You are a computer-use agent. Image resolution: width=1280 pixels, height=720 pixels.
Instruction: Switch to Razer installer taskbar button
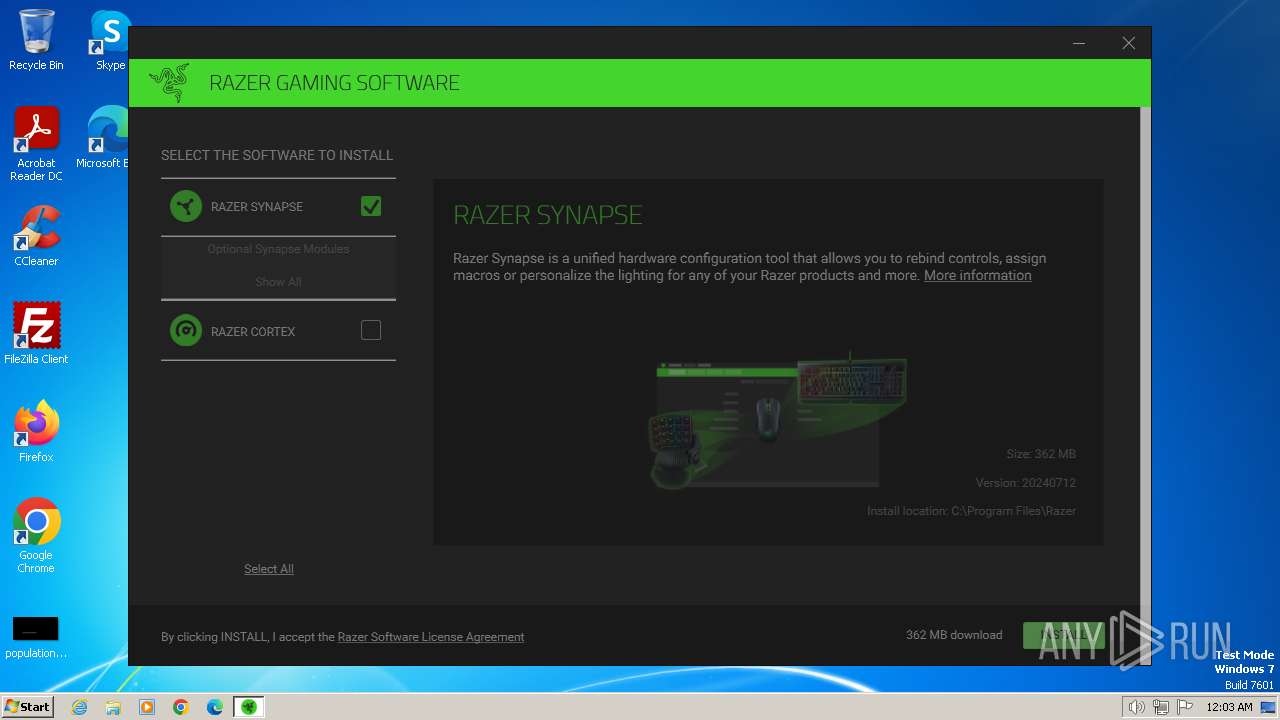[x=249, y=707]
